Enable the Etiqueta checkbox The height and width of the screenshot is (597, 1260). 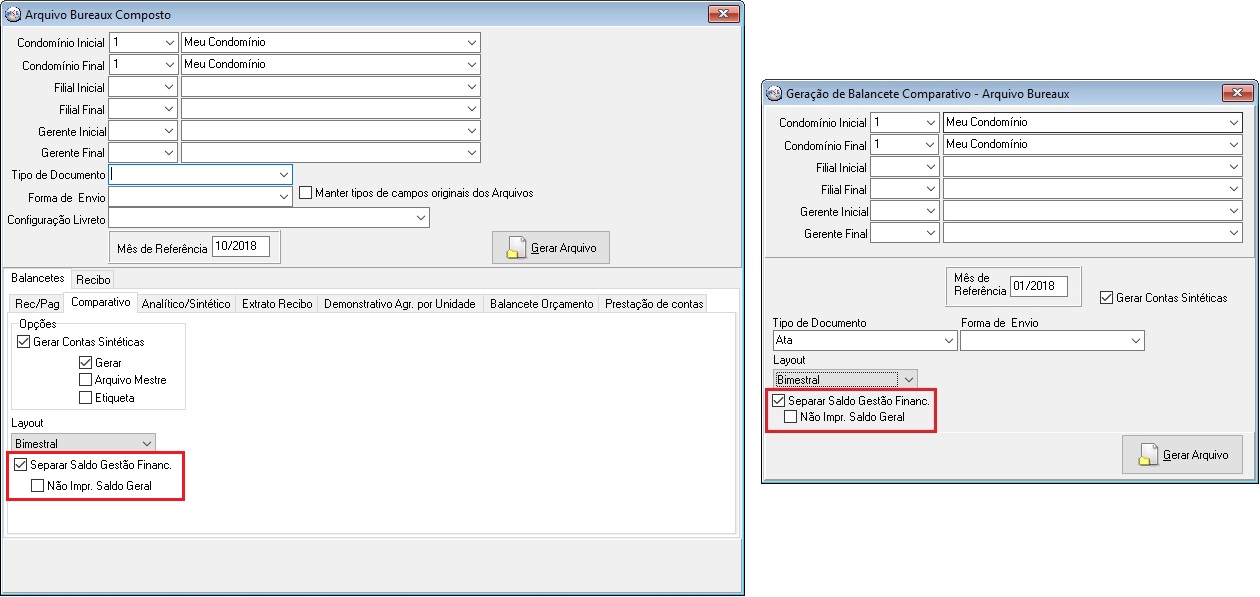[x=85, y=398]
